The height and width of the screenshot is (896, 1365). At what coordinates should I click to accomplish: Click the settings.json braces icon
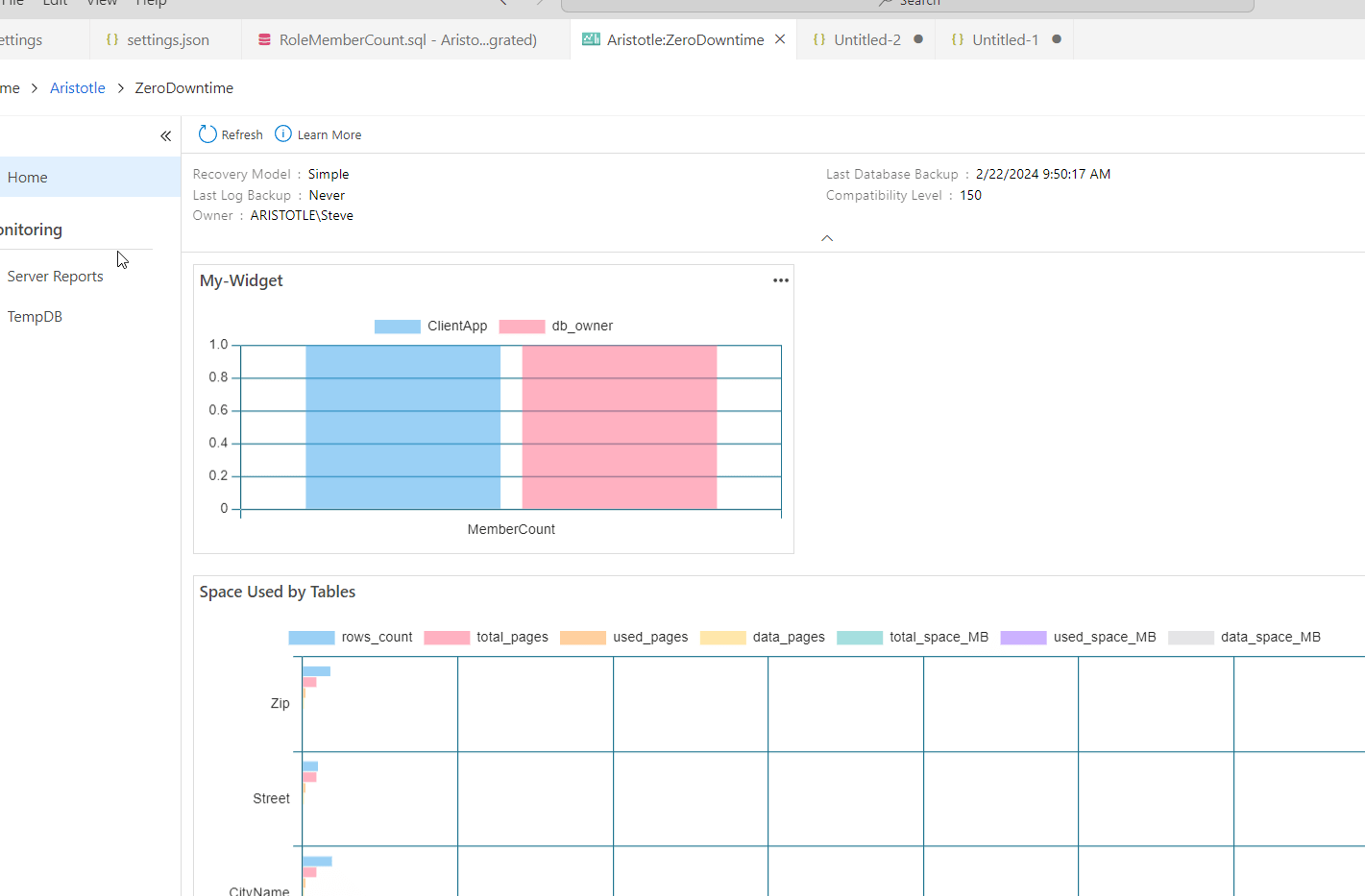[112, 39]
